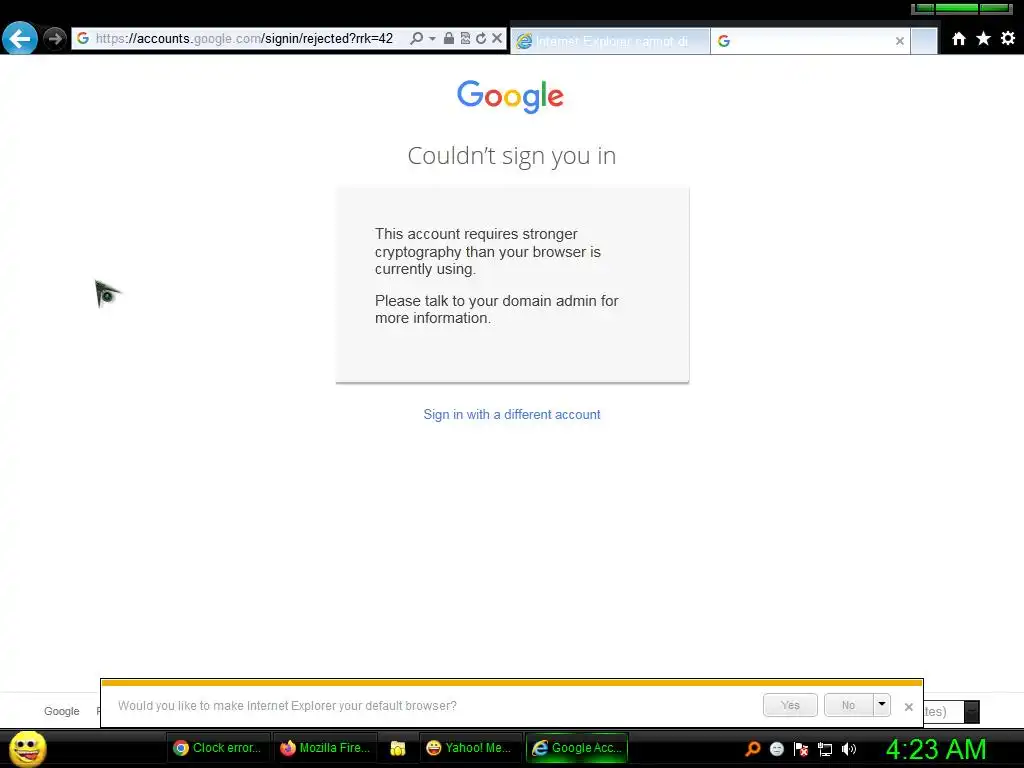Refresh the page with reload icon
1024x768 pixels.
coord(481,39)
